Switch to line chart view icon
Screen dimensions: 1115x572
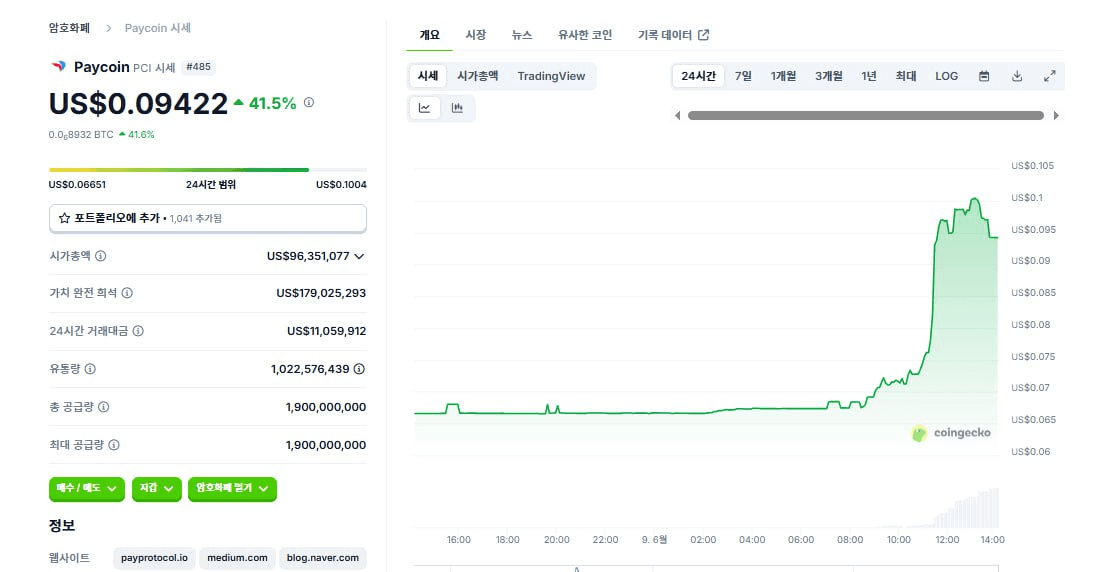click(425, 108)
